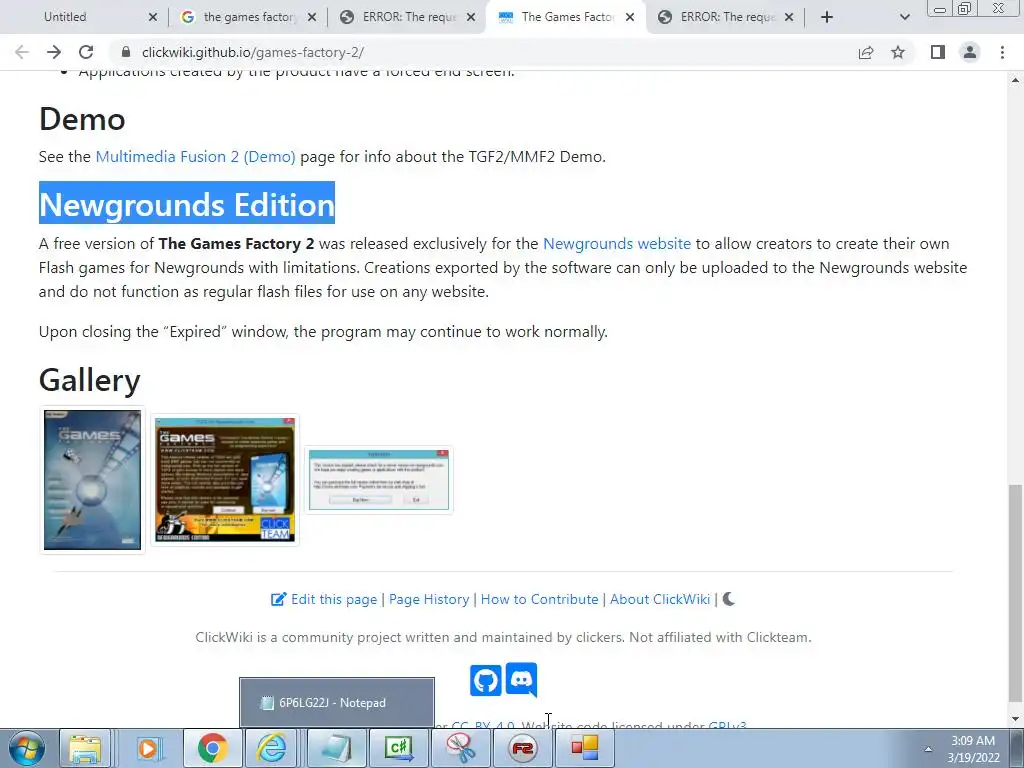
Task: Switch to the Untitled tab
Action: coord(82,17)
